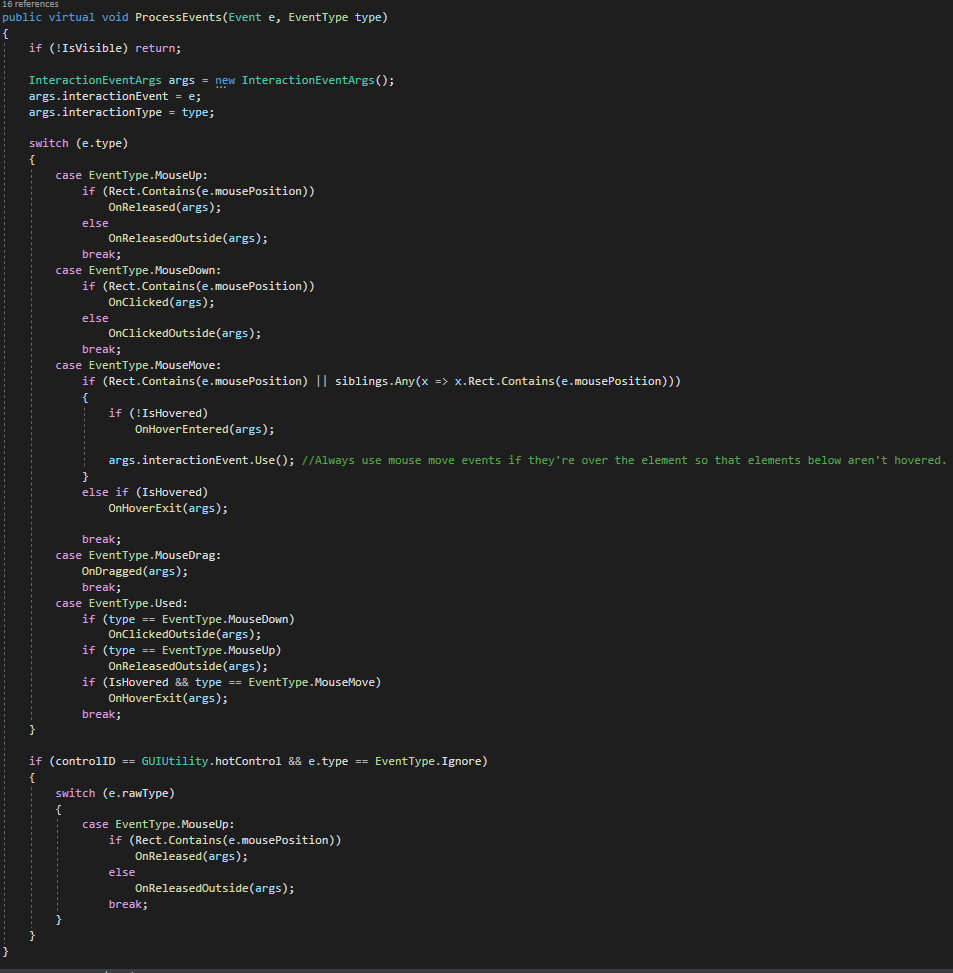953x973 pixels.
Task: Click the 'else if (IsHovered)' line
Action: pos(145,492)
